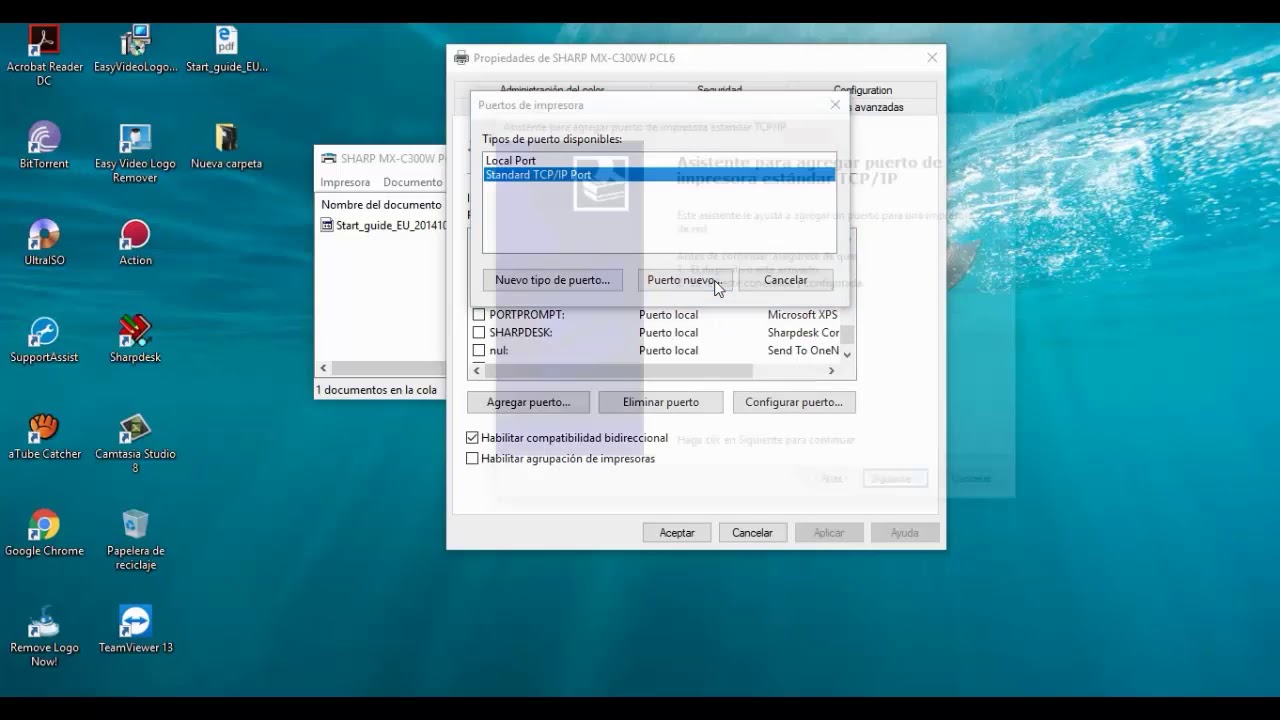Tick the nul: port checkbox

pyautogui.click(x=479, y=351)
